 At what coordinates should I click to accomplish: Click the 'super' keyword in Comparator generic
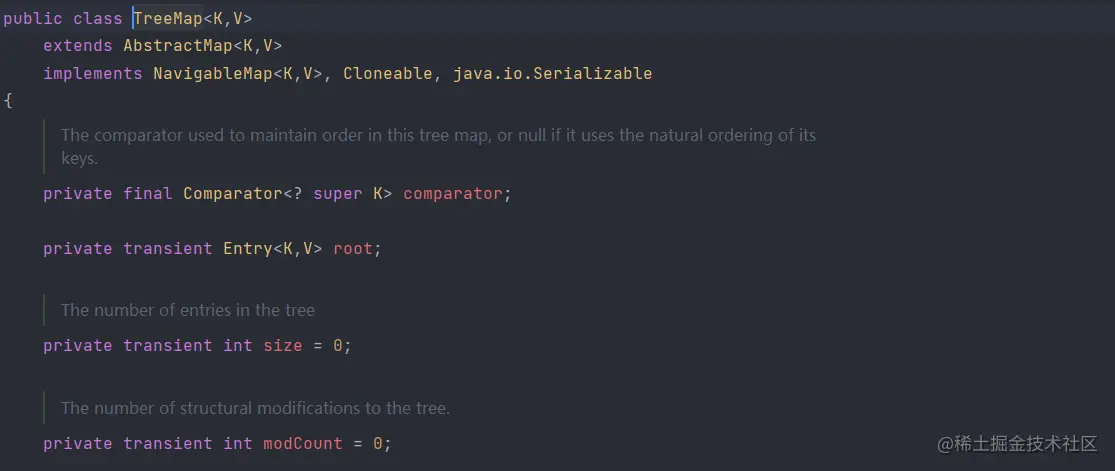pos(338,194)
